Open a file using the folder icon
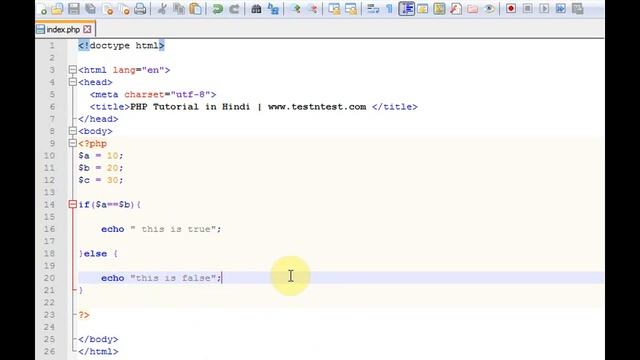 pos(58,9)
